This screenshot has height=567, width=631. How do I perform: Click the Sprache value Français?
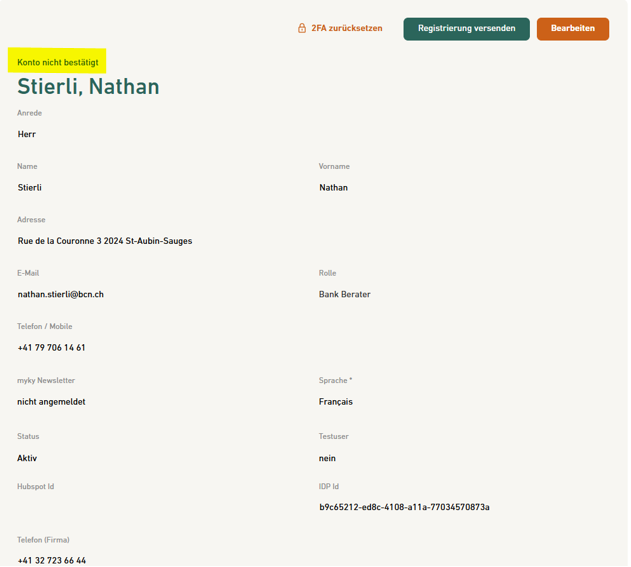[336, 402]
